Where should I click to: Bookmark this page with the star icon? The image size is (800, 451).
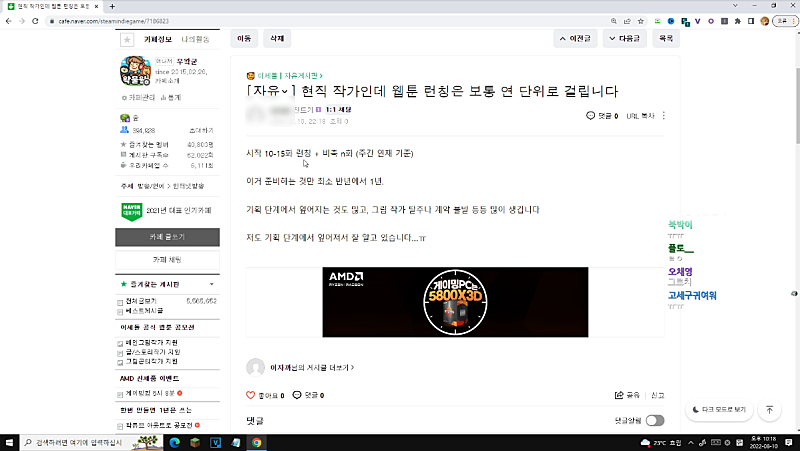(640, 21)
